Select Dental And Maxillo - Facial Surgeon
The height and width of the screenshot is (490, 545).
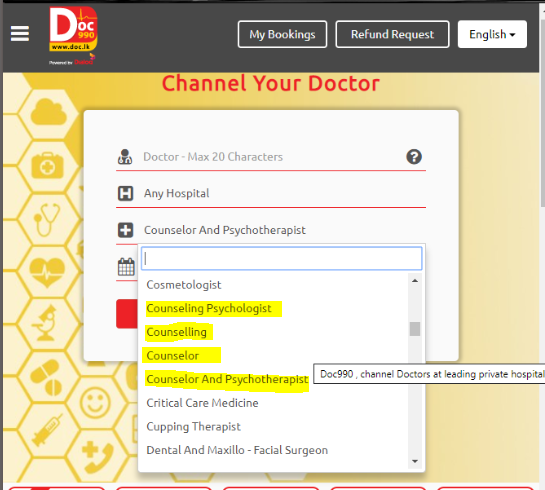pos(273,450)
